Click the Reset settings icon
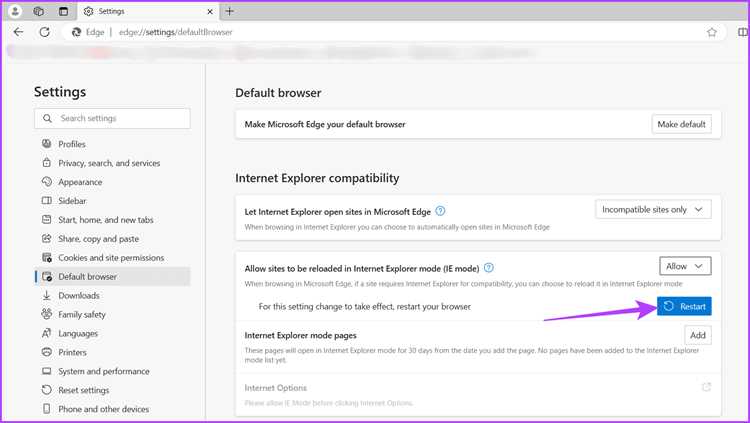 pyautogui.click(x=46, y=390)
